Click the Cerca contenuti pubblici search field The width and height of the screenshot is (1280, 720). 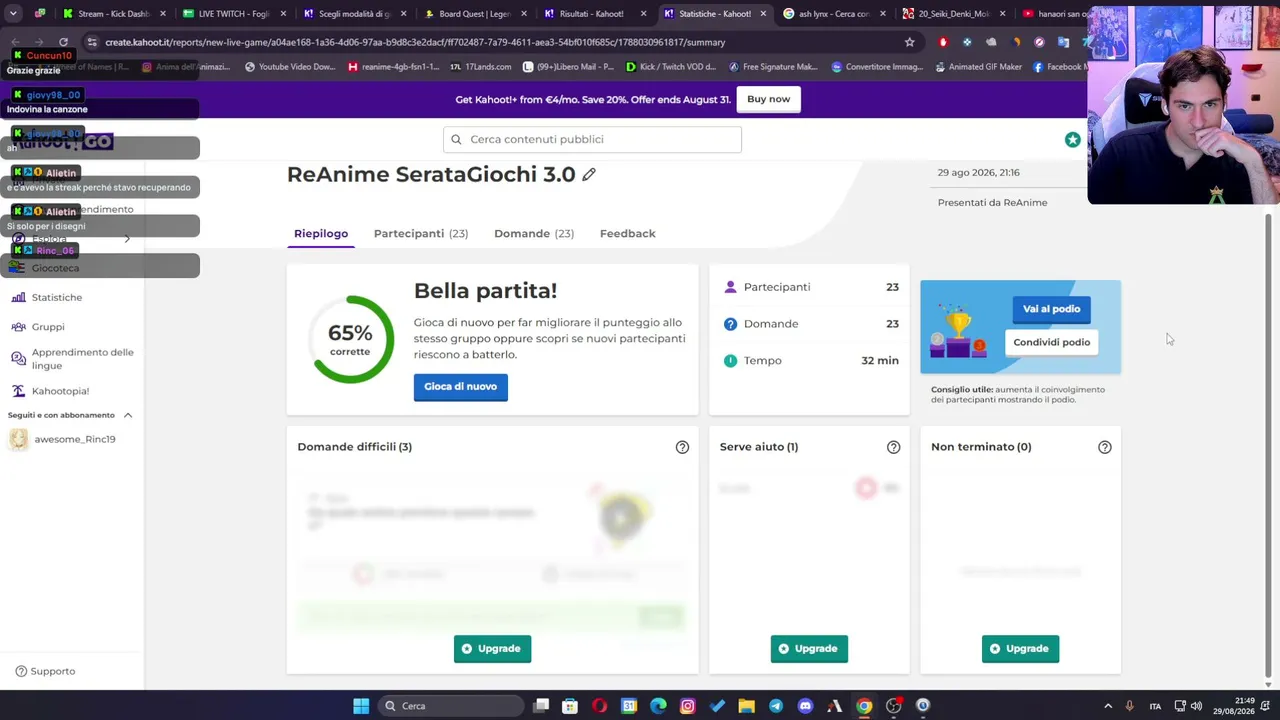[592, 140]
